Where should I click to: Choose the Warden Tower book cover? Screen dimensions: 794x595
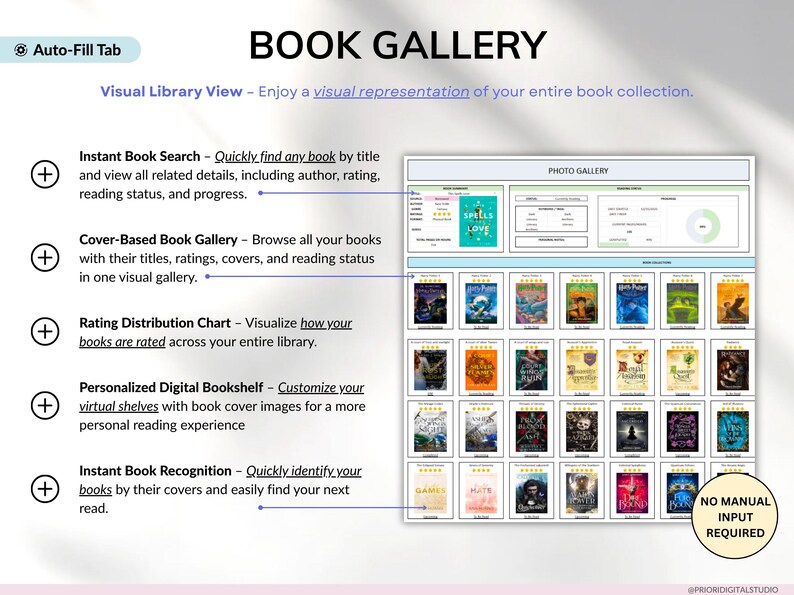point(582,493)
